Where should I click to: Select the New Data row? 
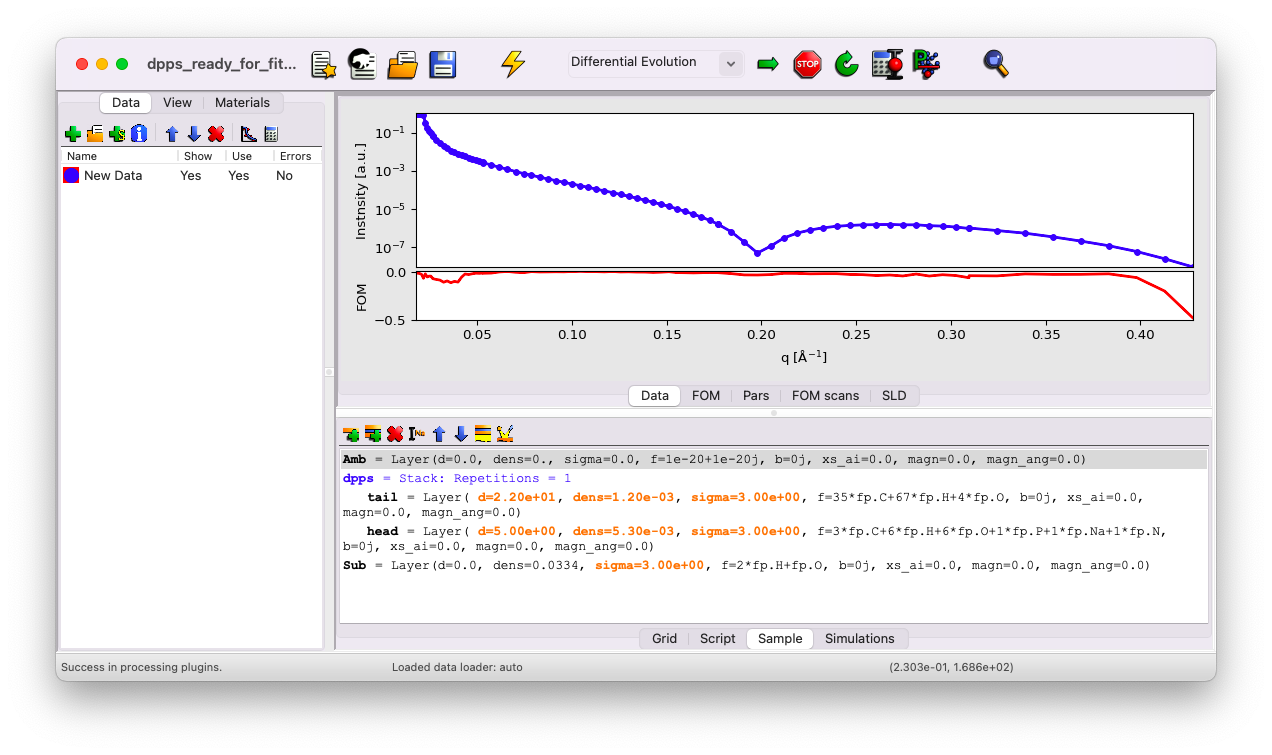tap(192, 175)
